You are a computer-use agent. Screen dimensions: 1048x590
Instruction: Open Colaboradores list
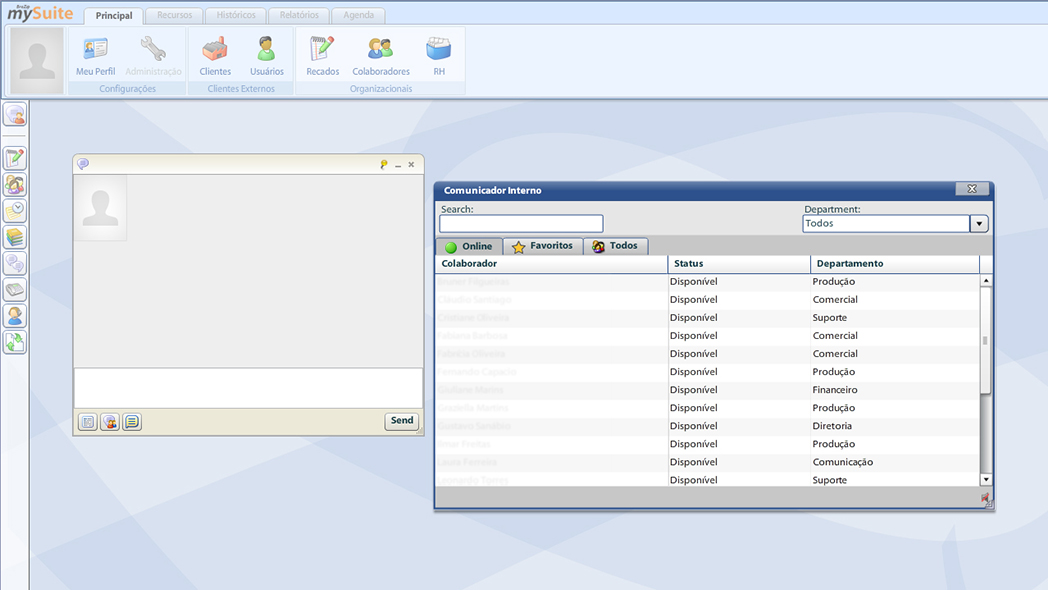381,56
